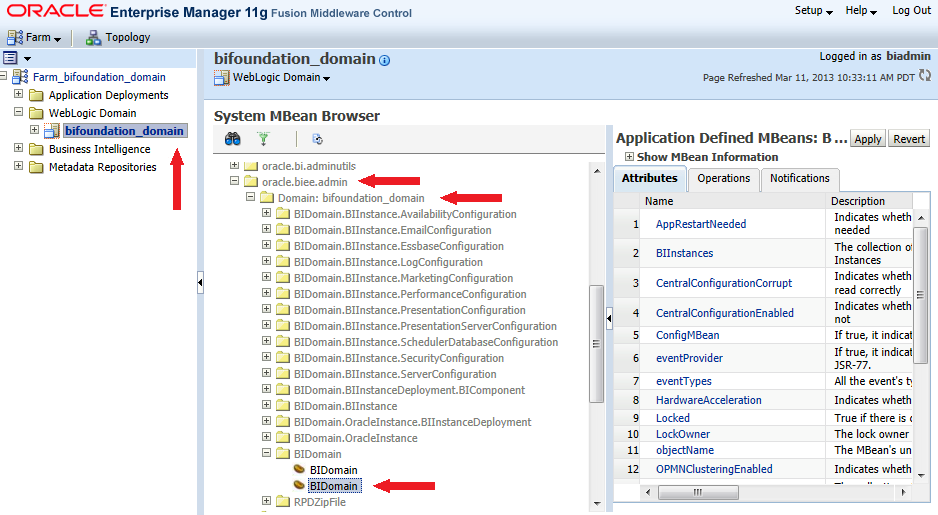Image resolution: width=938 pixels, height=515 pixels.
Task: Click the Revert button
Action: tap(909, 139)
